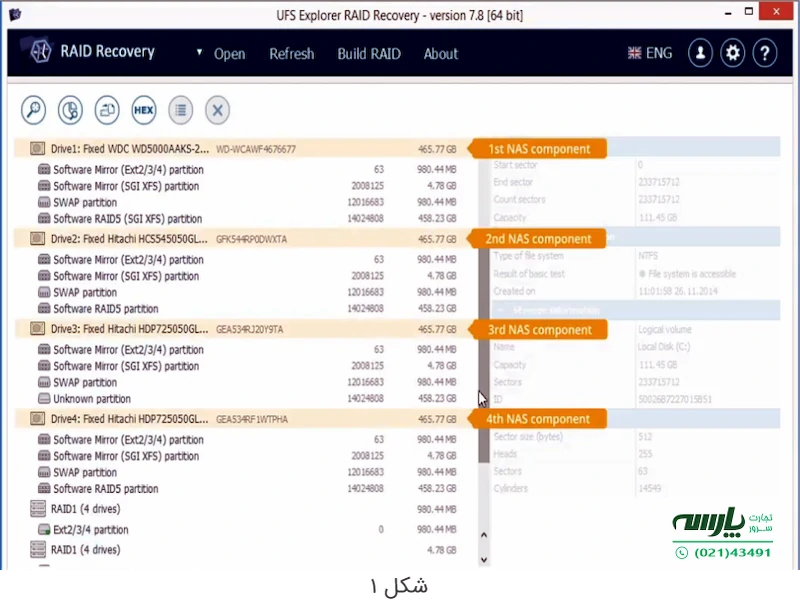Image resolution: width=800 pixels, height=600 pixels.
Task: Click the Logical volume value
Action: coord(665,330)
